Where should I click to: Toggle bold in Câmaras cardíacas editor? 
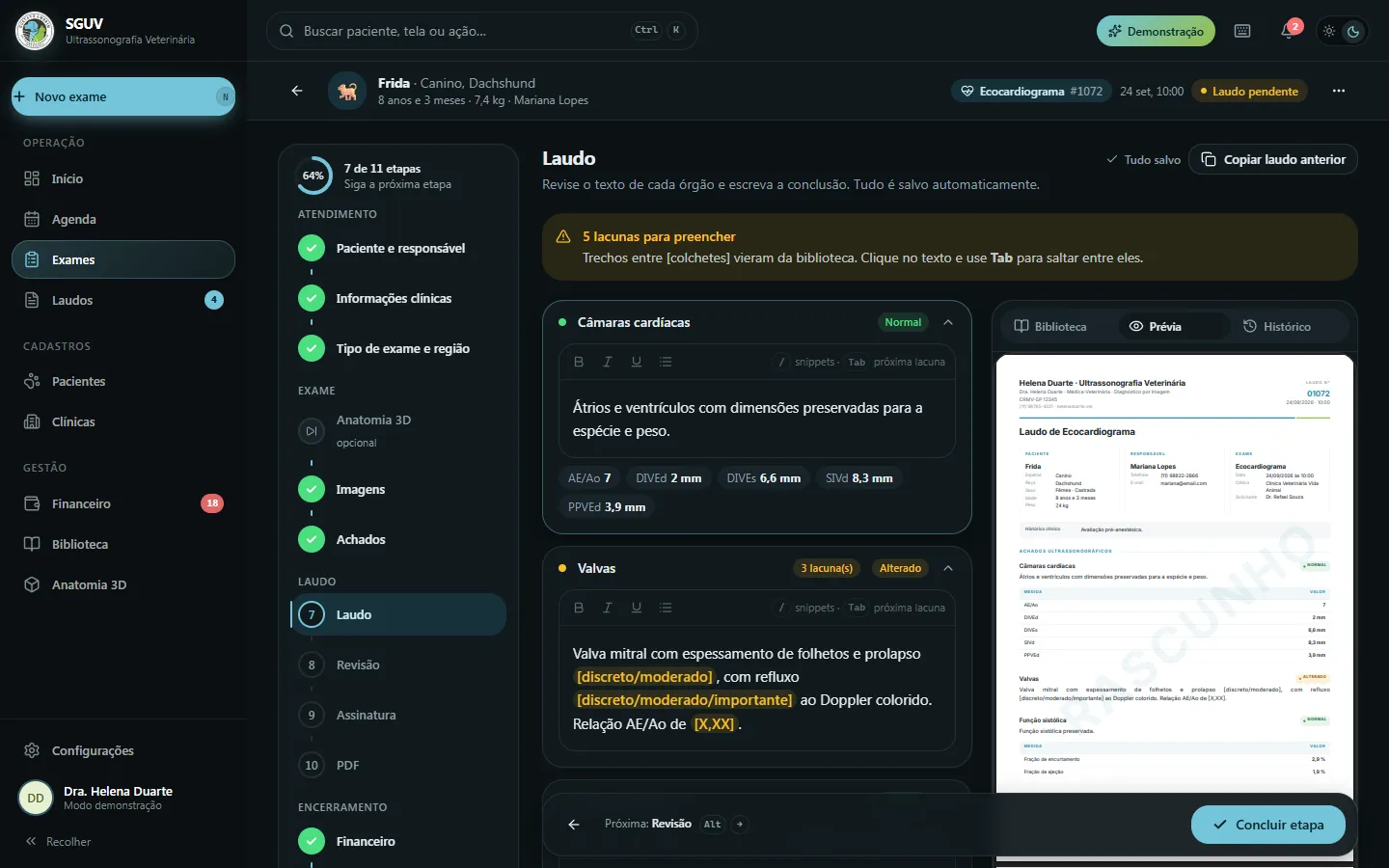click(579, 362)
